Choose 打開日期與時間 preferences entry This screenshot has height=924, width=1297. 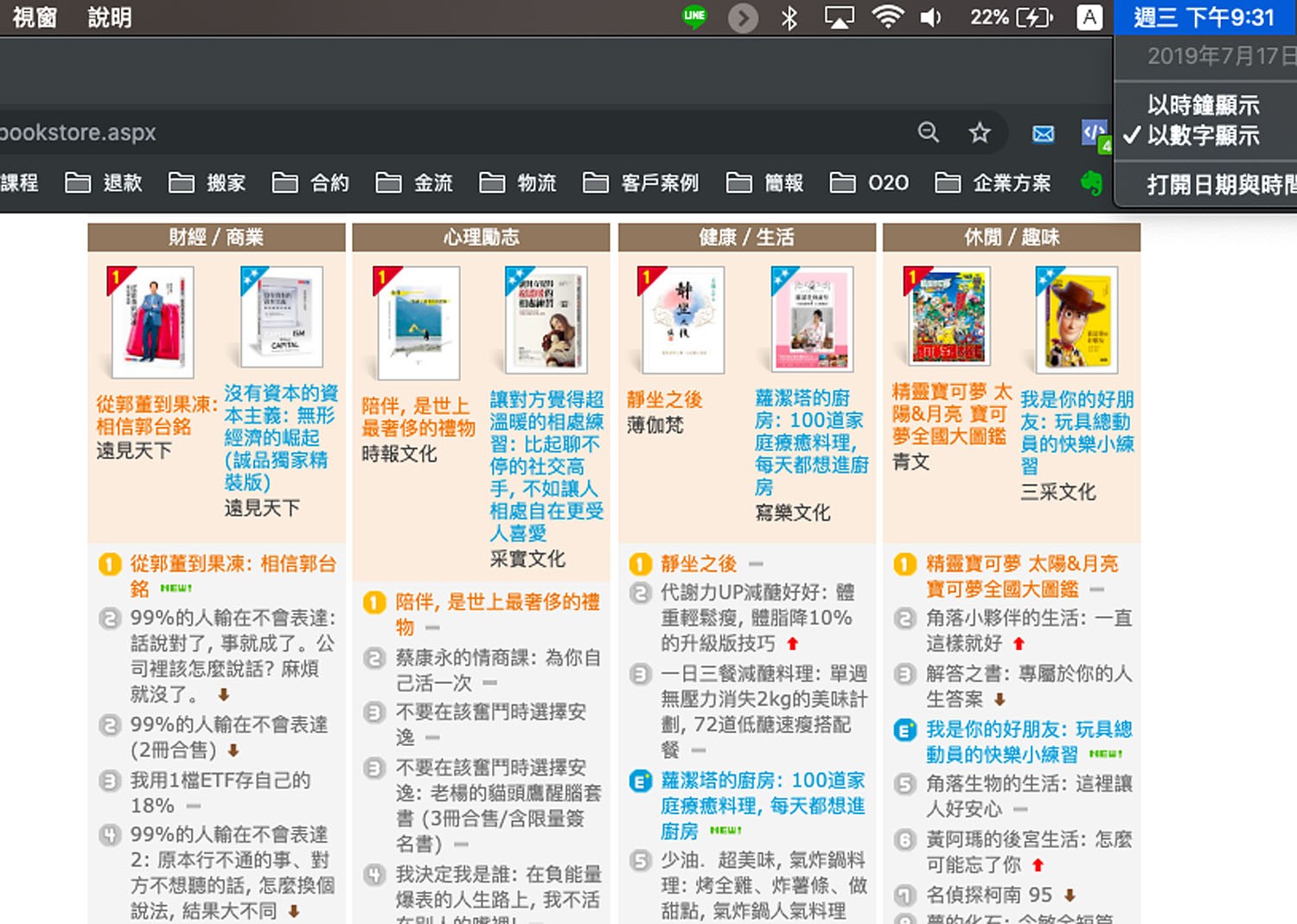click(1221, 185)
